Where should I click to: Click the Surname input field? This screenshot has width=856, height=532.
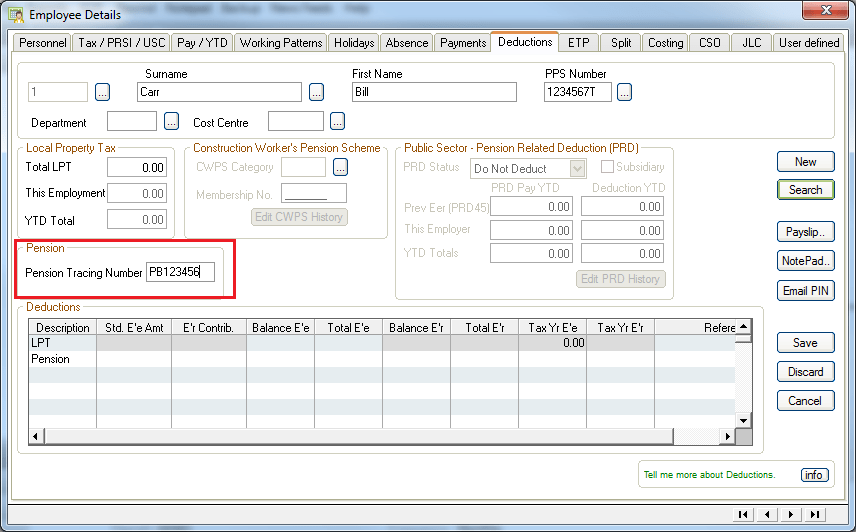pos(219,92)
